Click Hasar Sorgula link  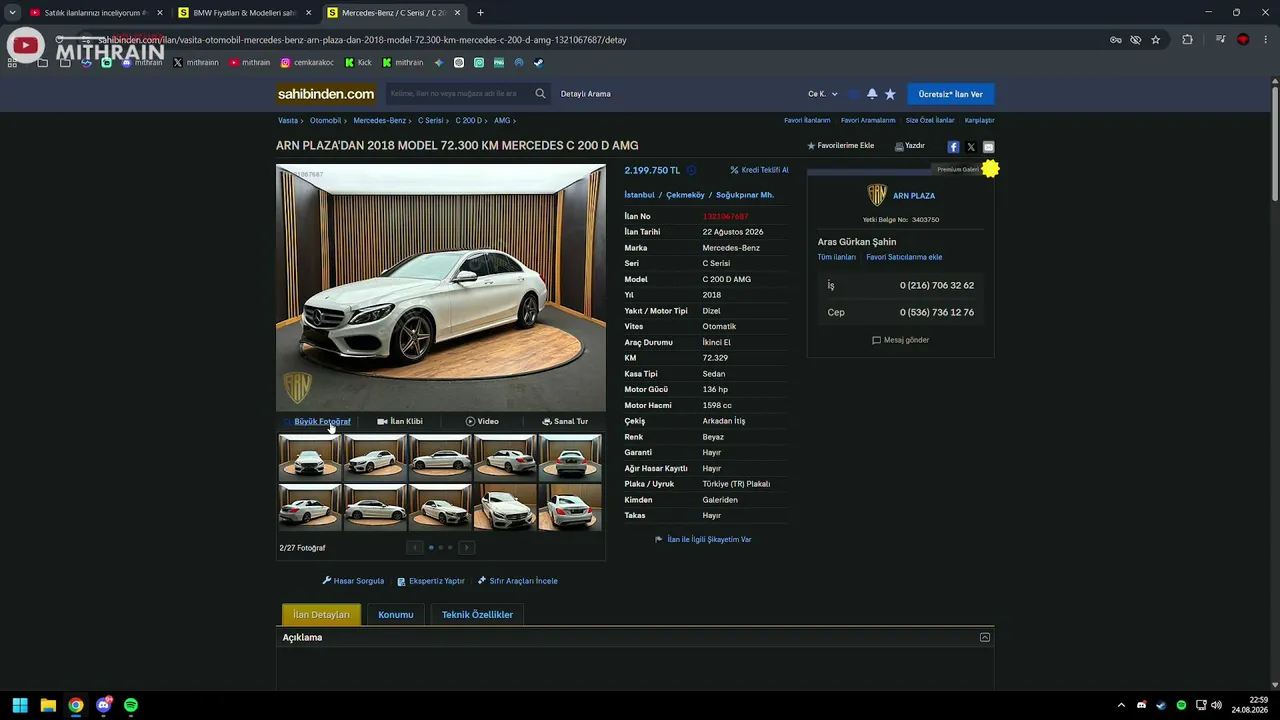[x=353, y=581]
